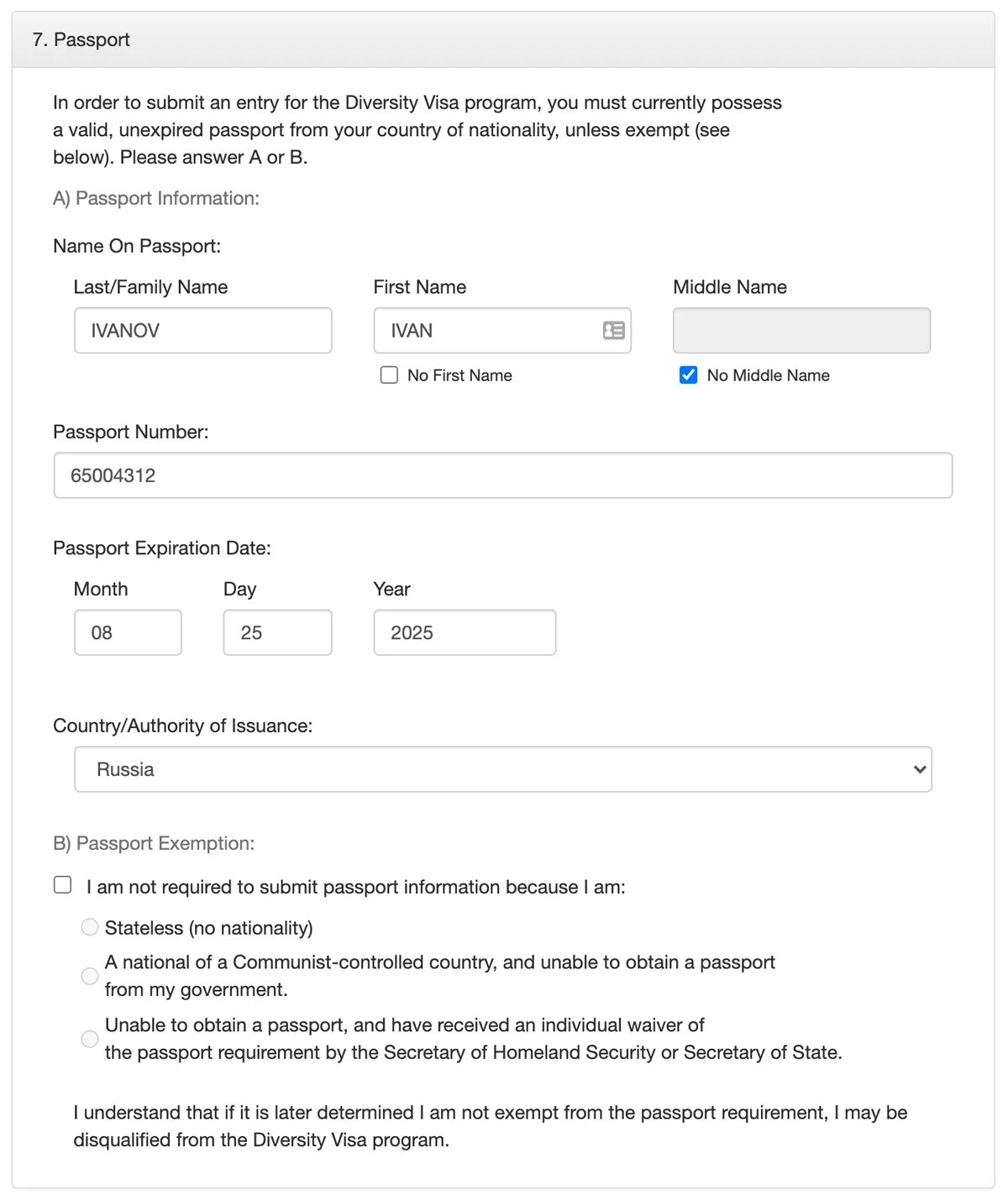Viewport: 1008px width, 1200px height.
Task: Click the disabled Middle Name field
Action: [801, 331]
